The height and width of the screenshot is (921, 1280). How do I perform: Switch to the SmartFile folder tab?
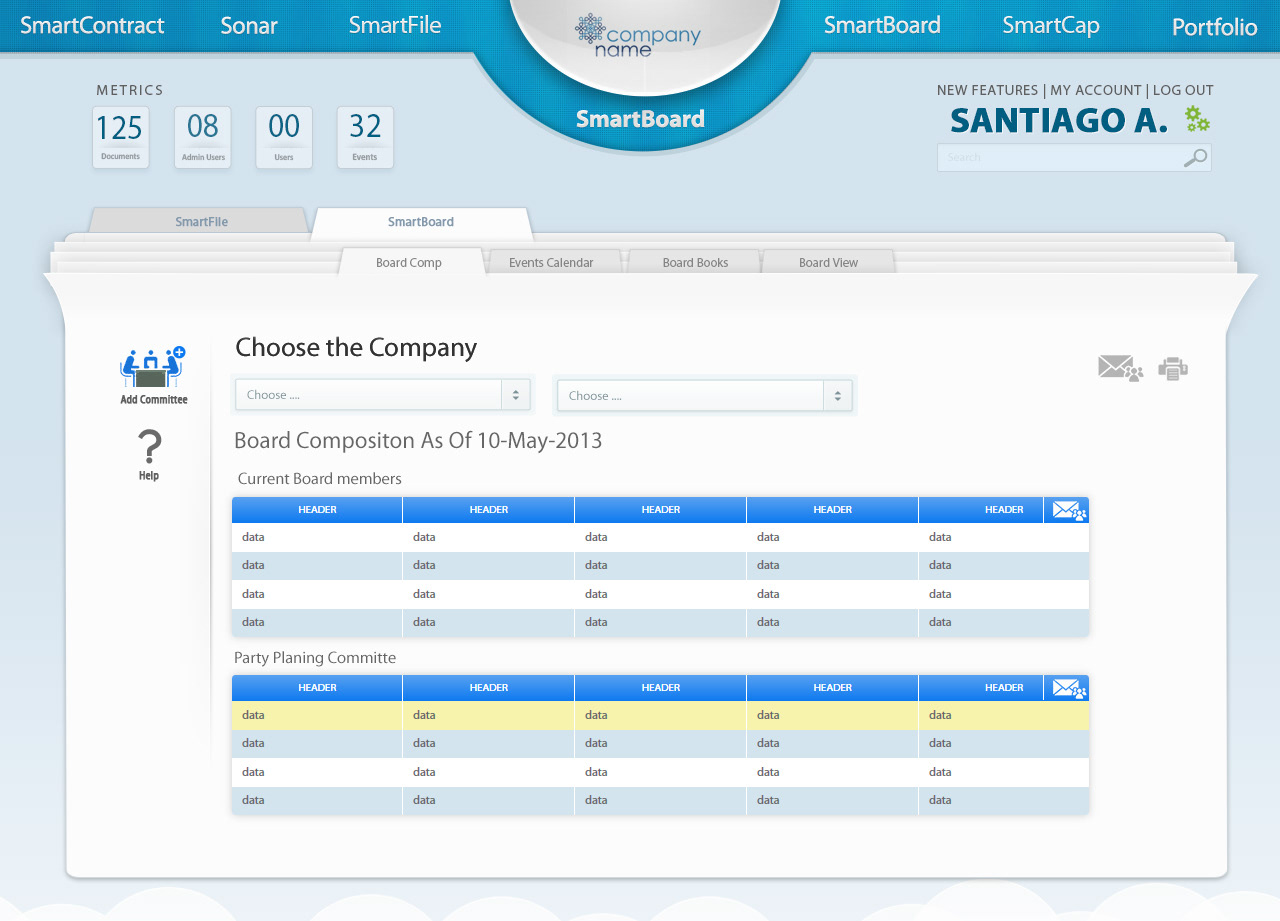coord(201,221)
